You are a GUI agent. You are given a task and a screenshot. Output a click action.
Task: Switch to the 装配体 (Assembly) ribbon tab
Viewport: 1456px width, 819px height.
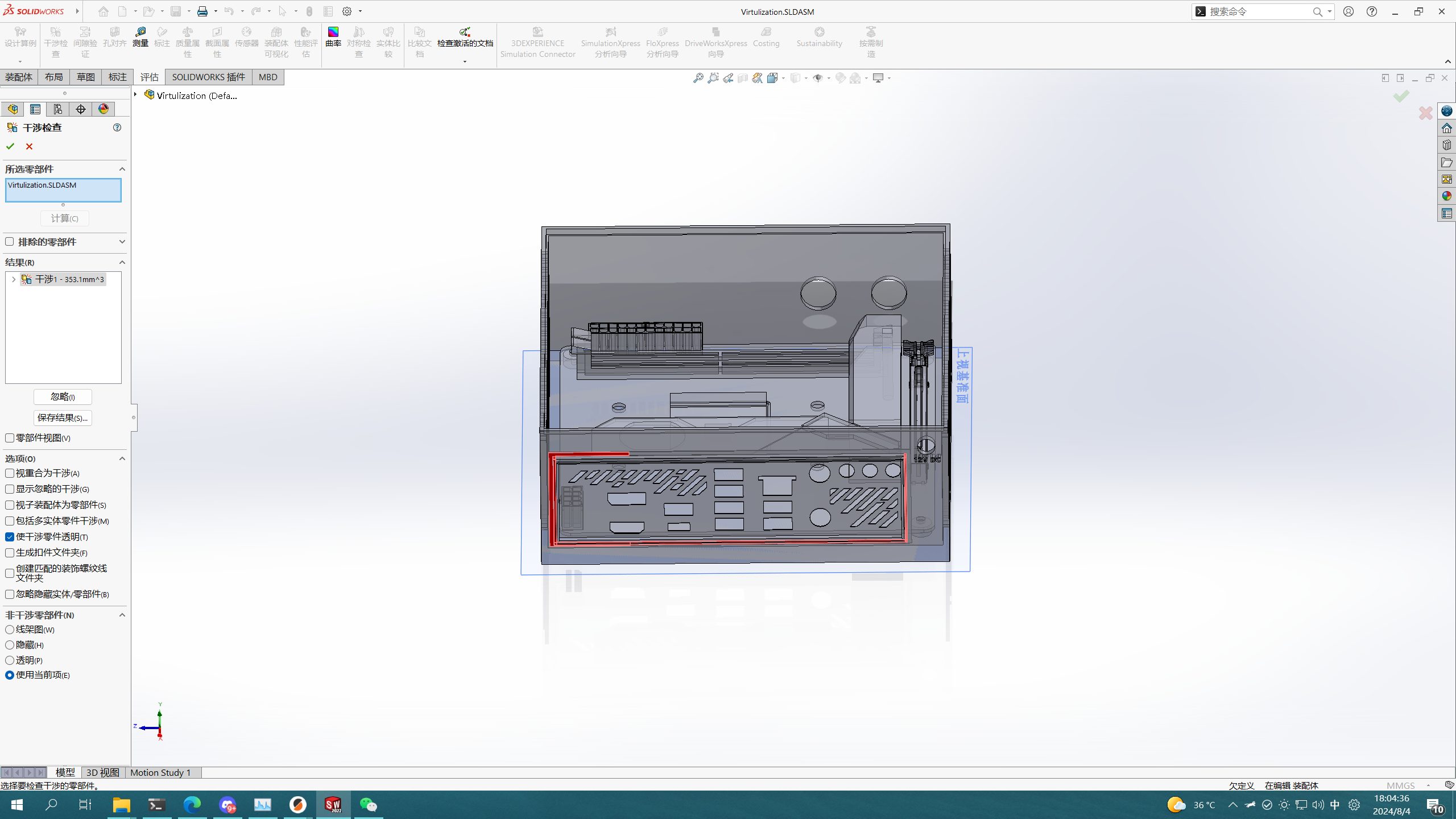tap(19, 77)
